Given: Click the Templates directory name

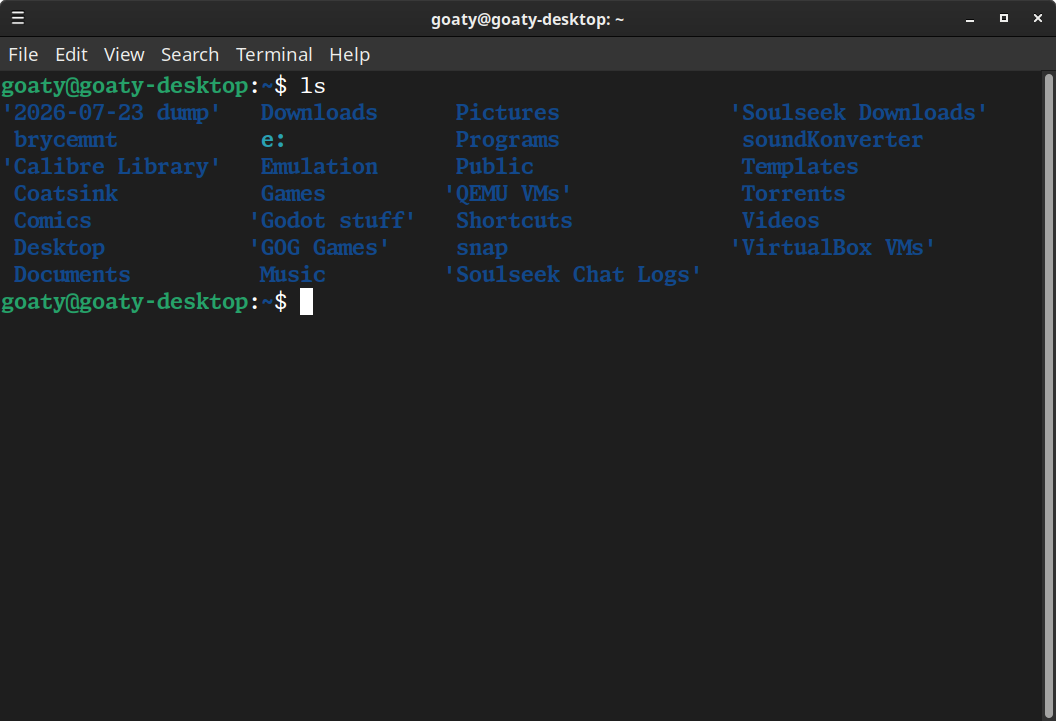Looking at the screenshot, I should coord(799,166).
